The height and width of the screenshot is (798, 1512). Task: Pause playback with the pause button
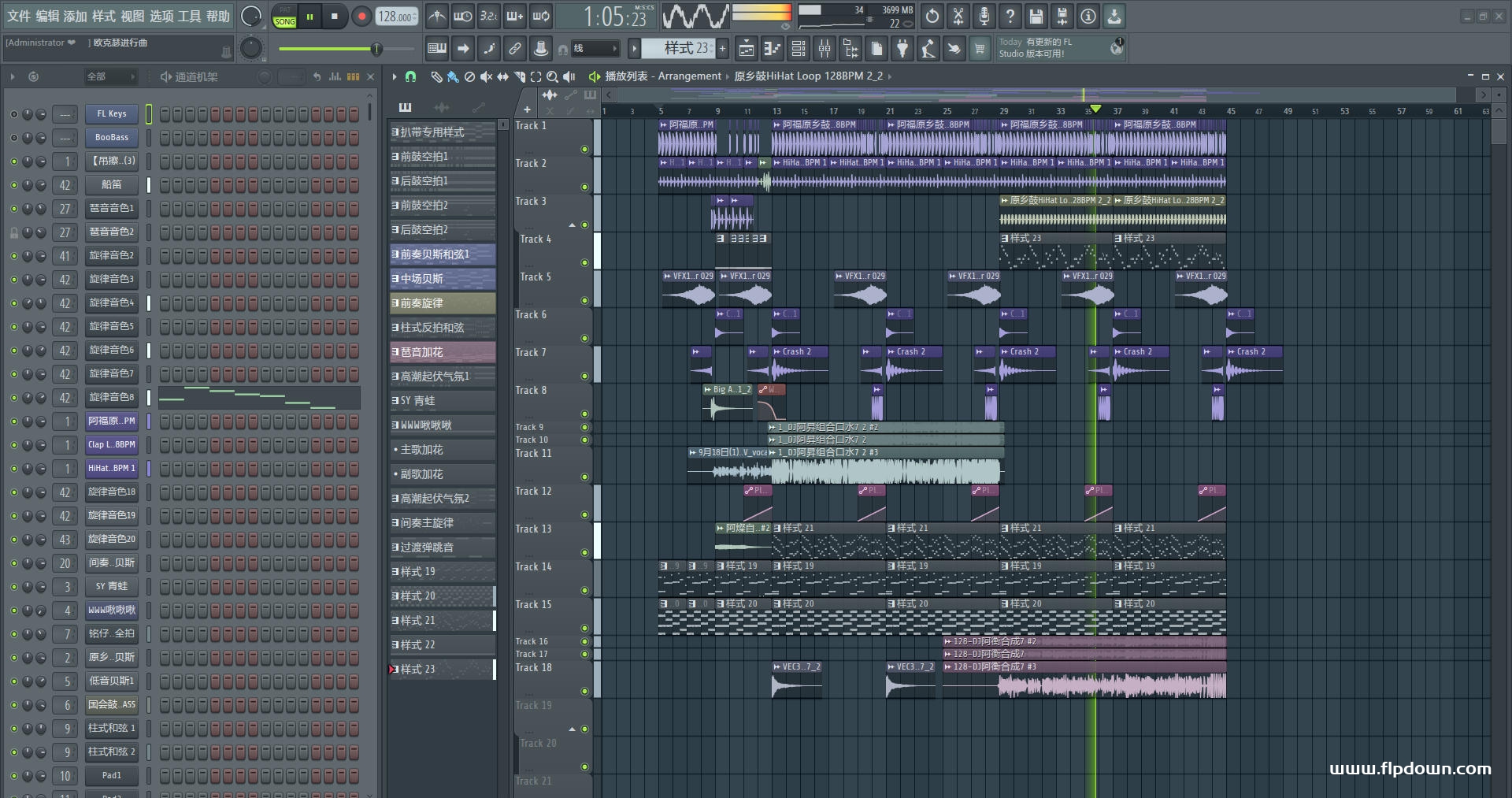[x=310, y=16]
